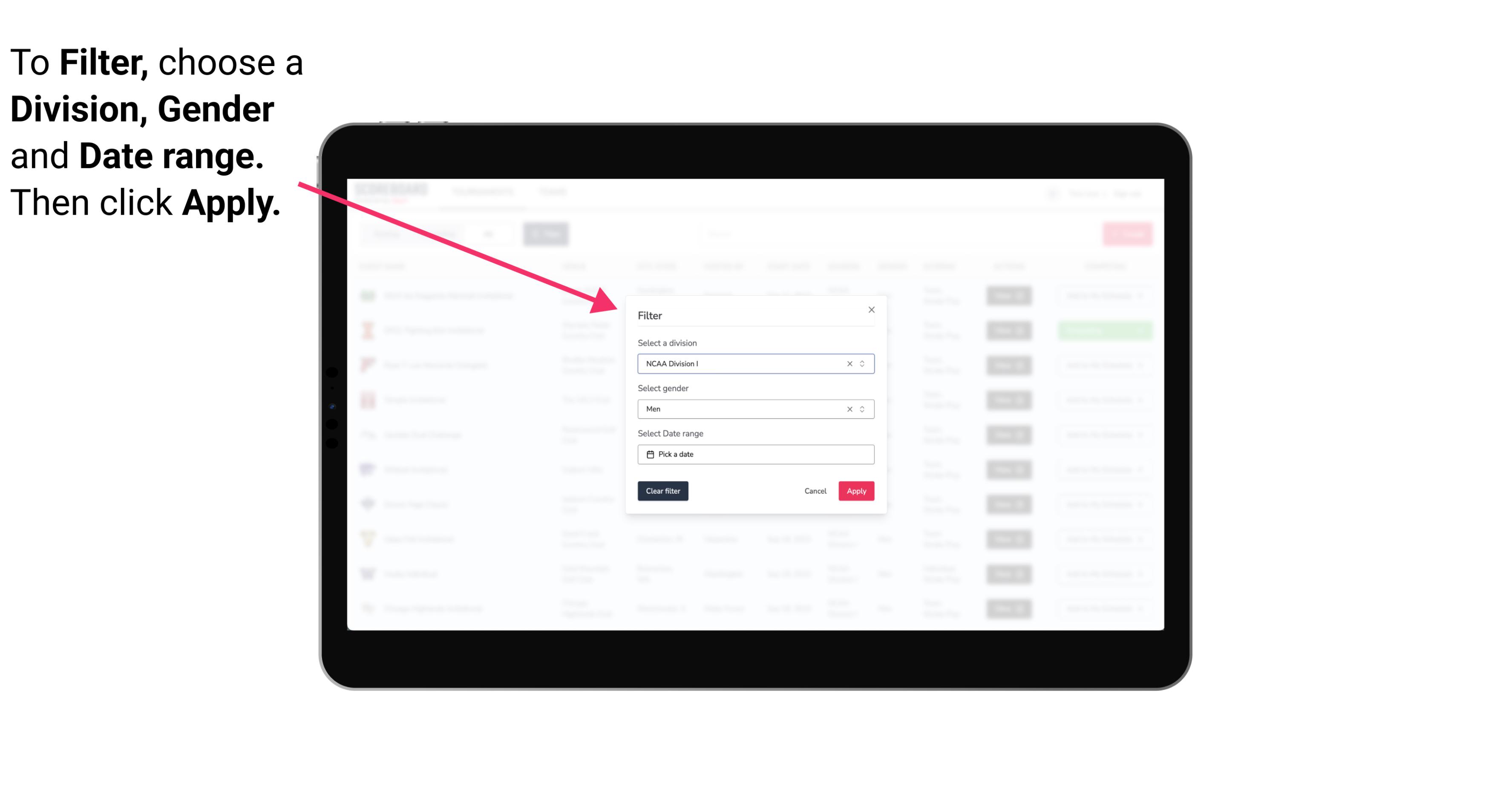The image size is (1509, 812).
Task: Toggle Men gender selection off
Action: click(x=849, y=409)
